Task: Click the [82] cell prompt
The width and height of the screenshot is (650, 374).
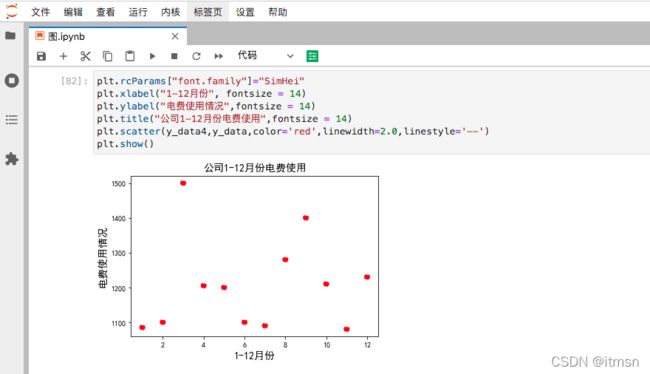Action: click(x=74, y=81)
